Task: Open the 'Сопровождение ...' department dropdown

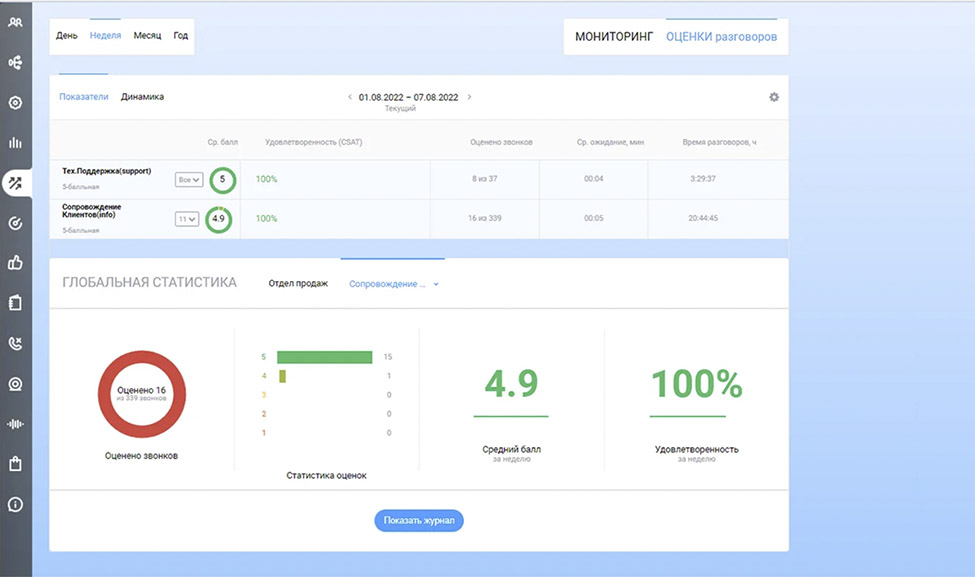Action: (x=394, y=284)
